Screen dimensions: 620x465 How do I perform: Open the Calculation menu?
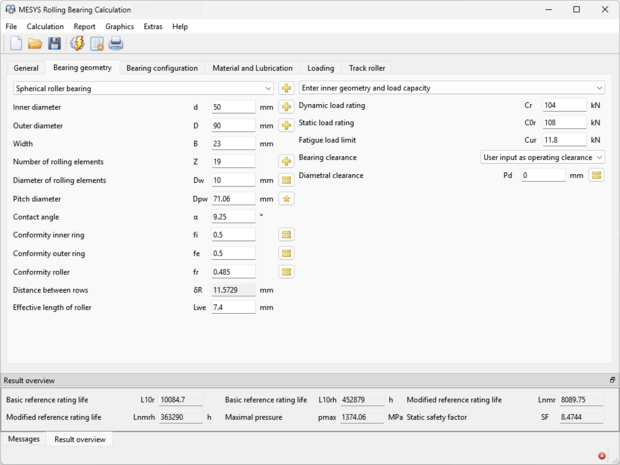coord(45,26)
